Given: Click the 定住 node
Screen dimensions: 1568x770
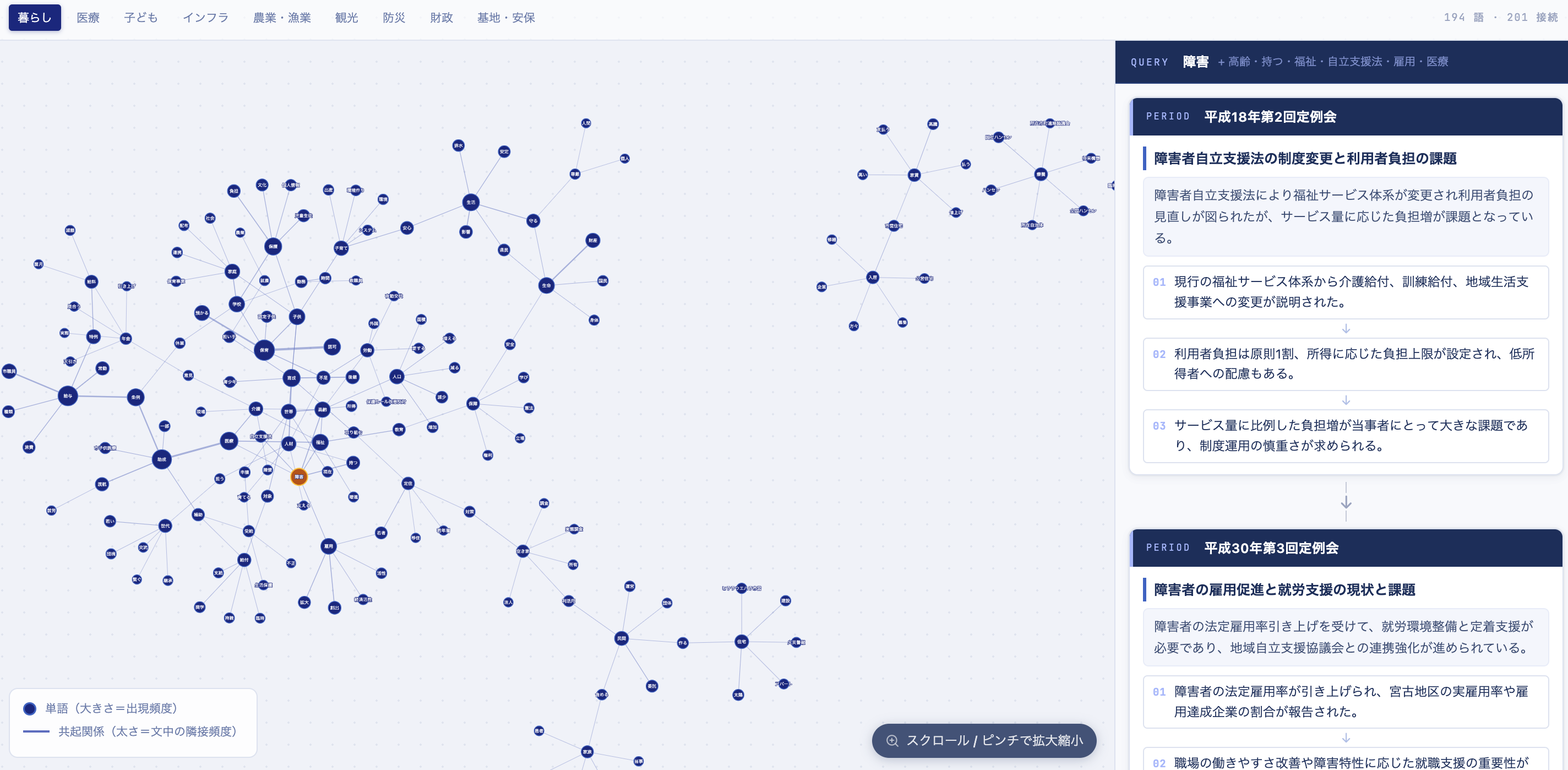Looking at the screenshot, I should (x=408, y=483).
